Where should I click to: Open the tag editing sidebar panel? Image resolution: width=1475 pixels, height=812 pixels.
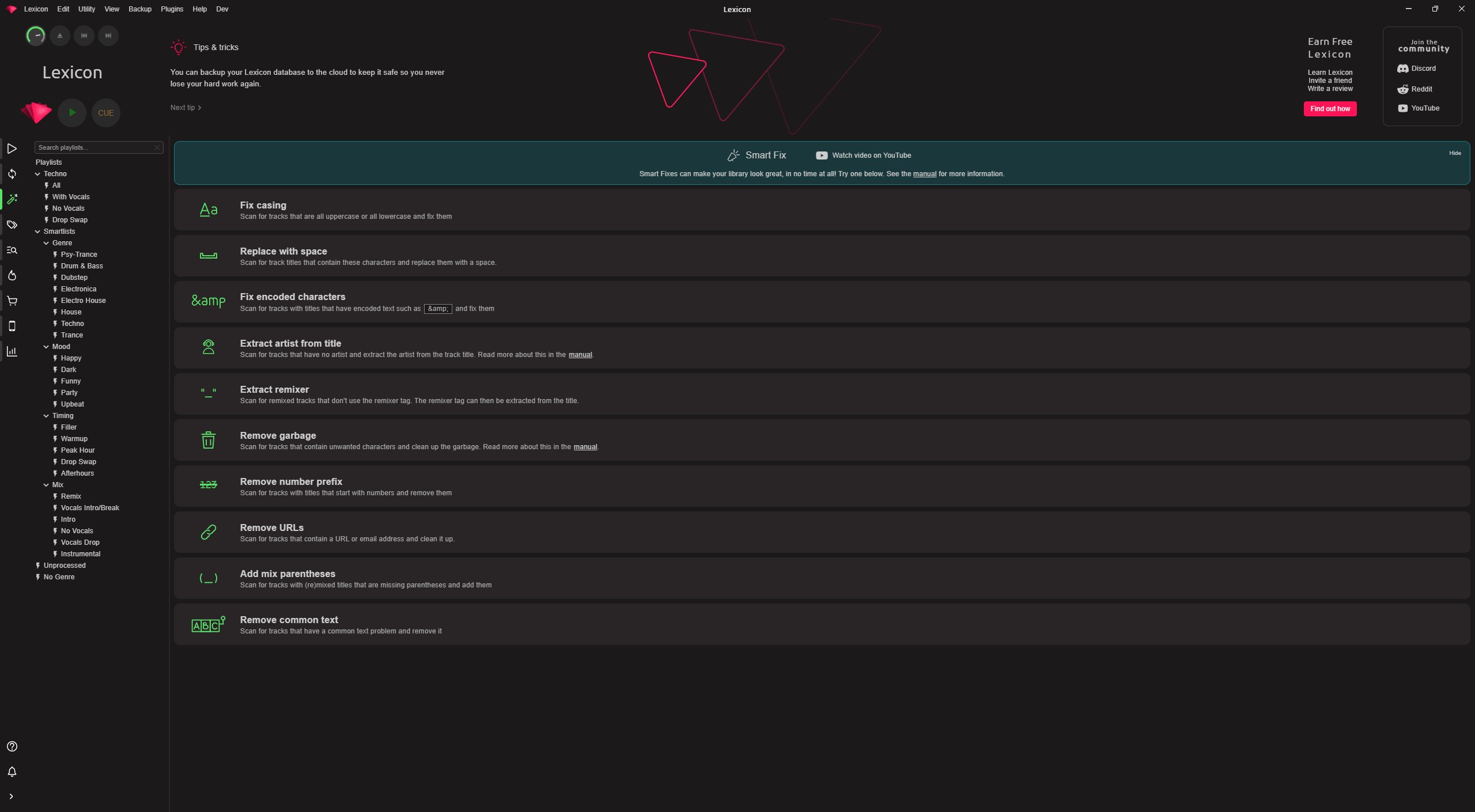[x=12, y=225]
